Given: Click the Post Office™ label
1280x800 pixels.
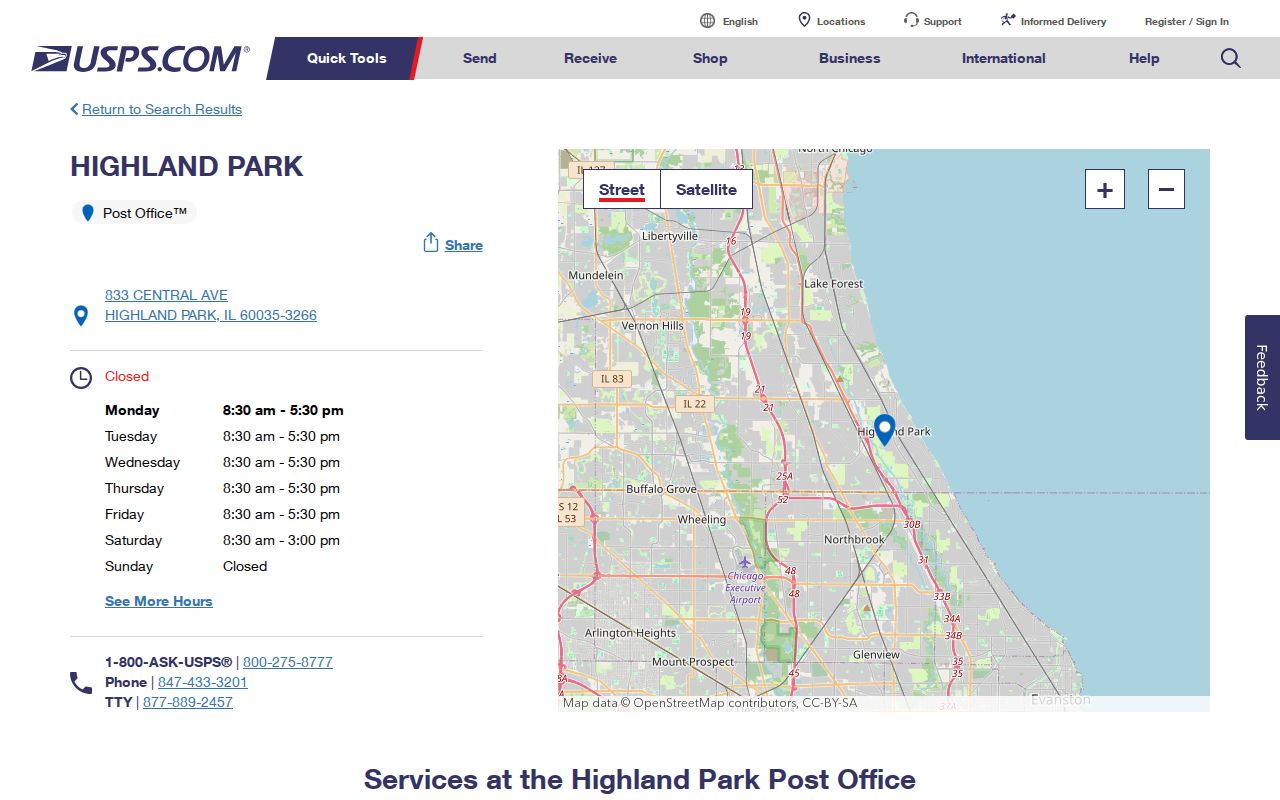Looking at the screenshot, I should click(x=145, y=213).
